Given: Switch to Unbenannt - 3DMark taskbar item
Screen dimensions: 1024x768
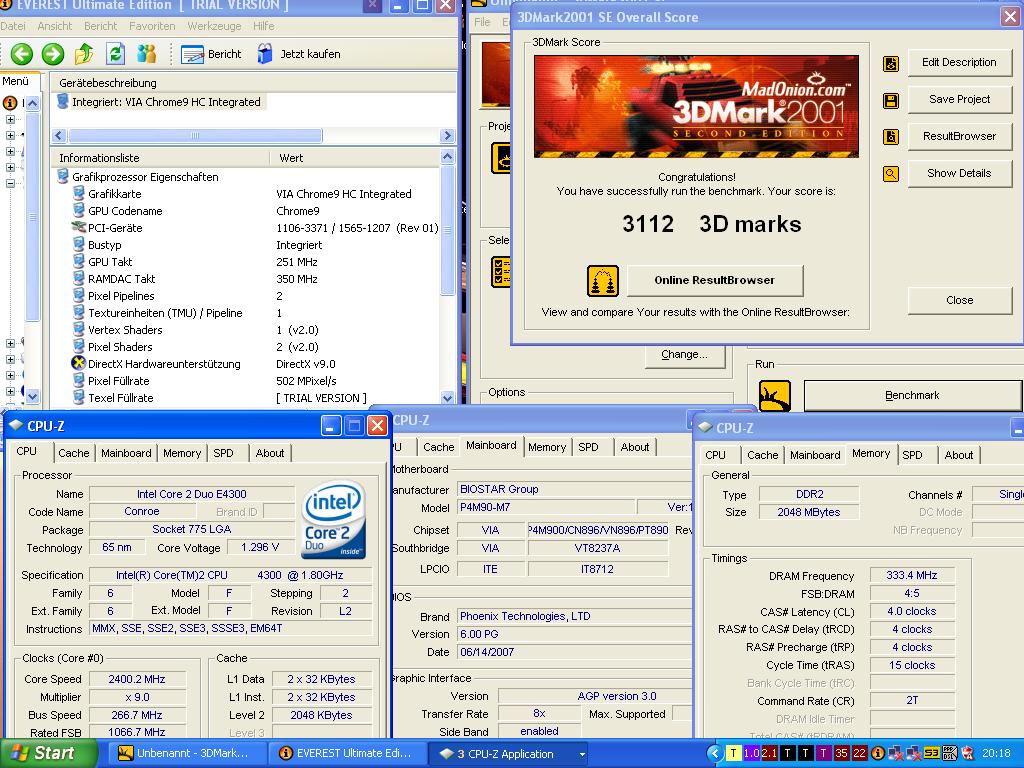Looking at the screenshot, I should (186, 754).
